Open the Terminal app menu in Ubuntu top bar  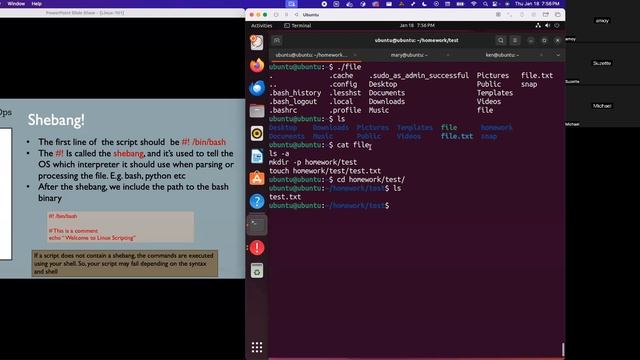click(x=298, y=25)
